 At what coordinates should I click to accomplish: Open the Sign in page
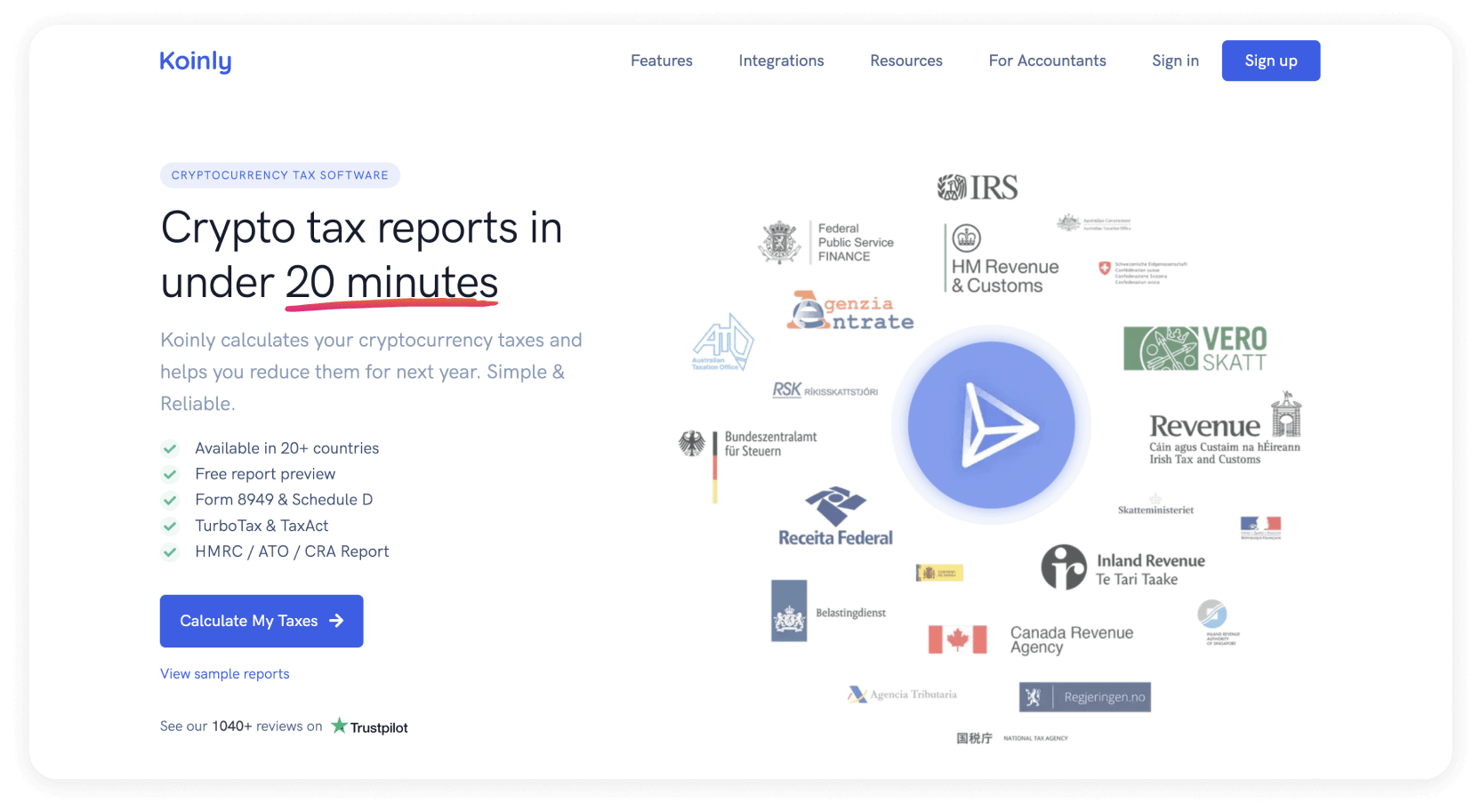1175,60
